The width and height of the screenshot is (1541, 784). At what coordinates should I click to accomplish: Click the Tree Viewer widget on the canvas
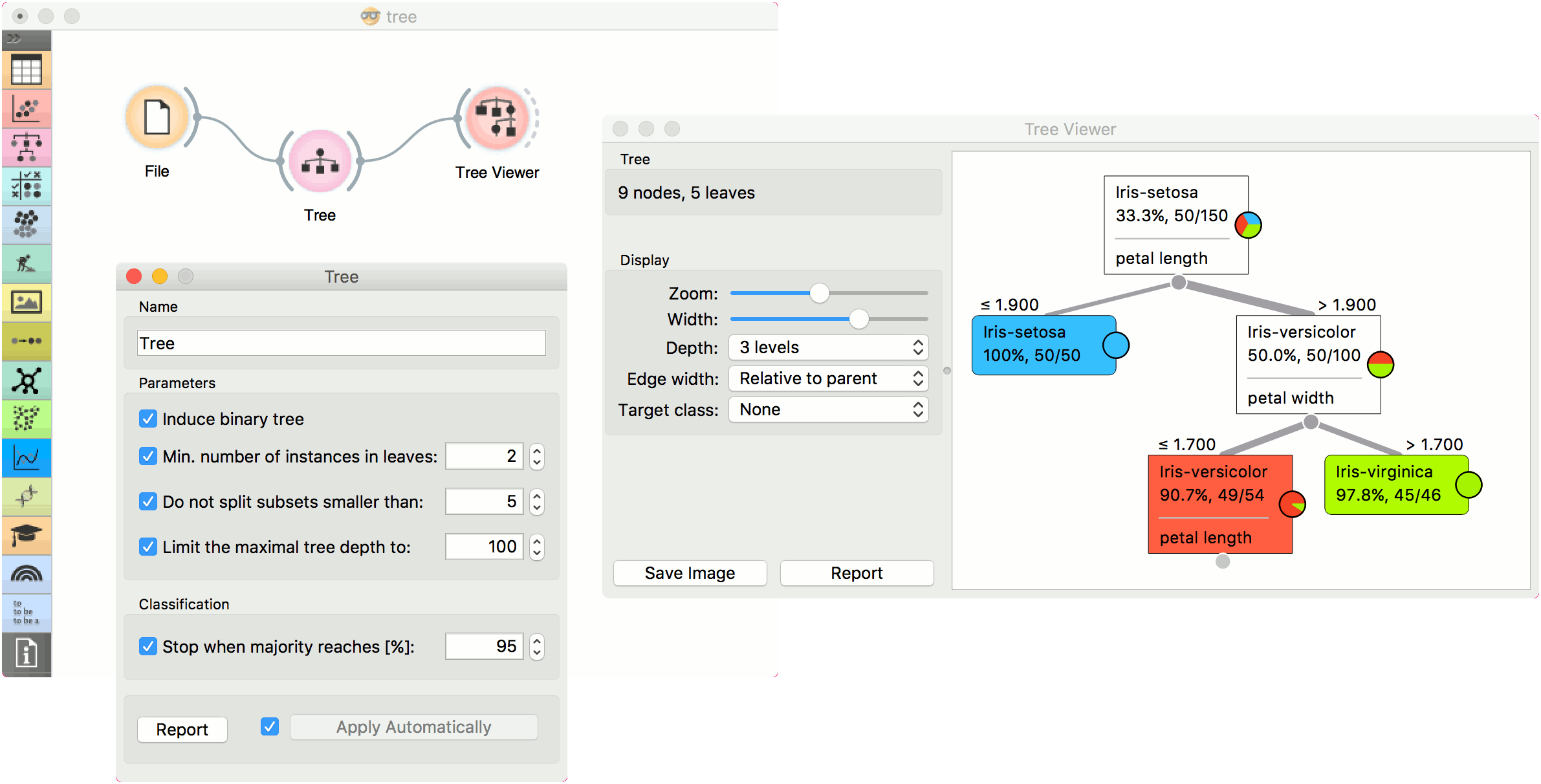point(497,118)
